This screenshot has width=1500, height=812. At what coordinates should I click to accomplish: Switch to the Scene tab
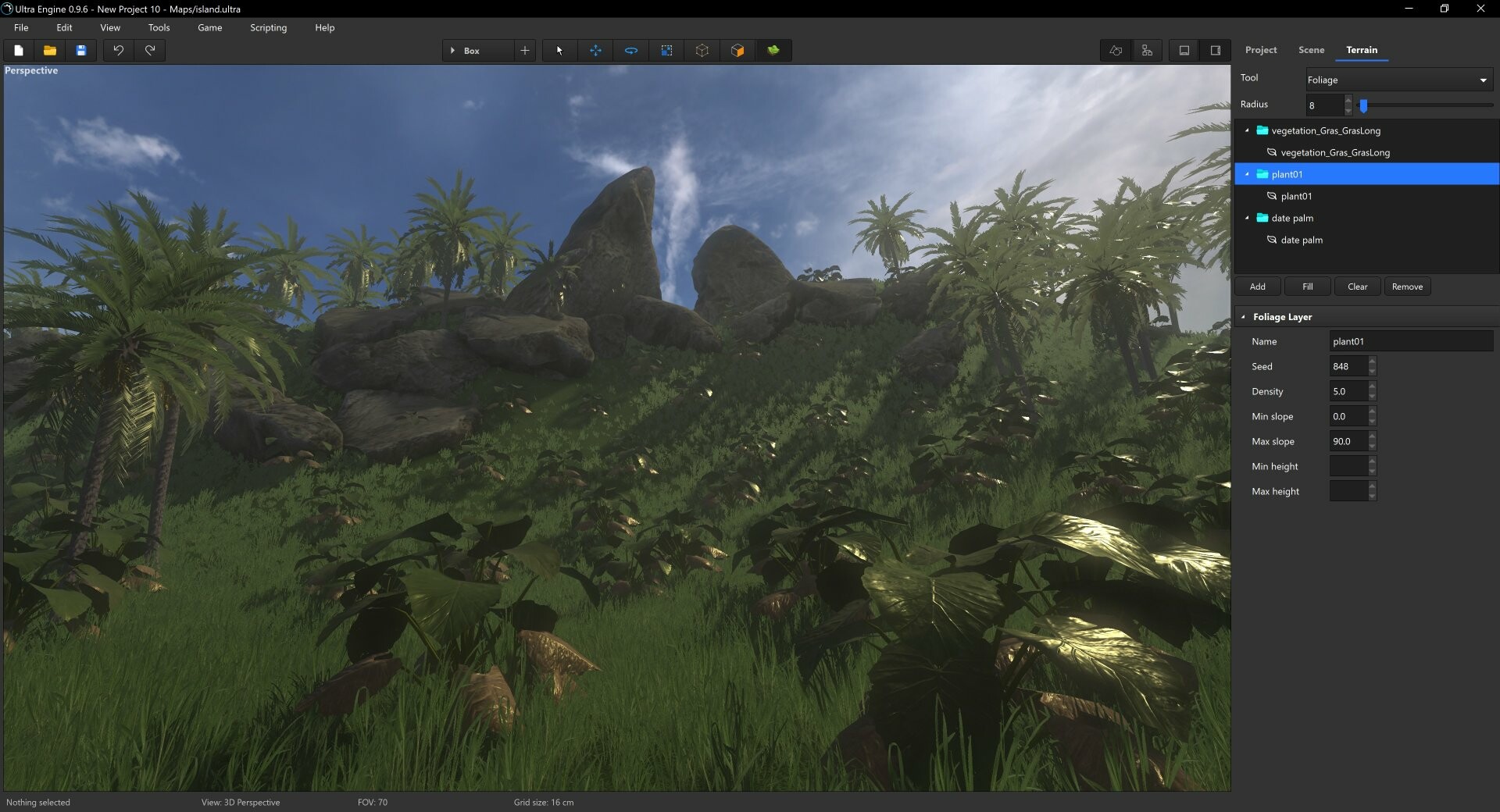[x=1311, y=50]
